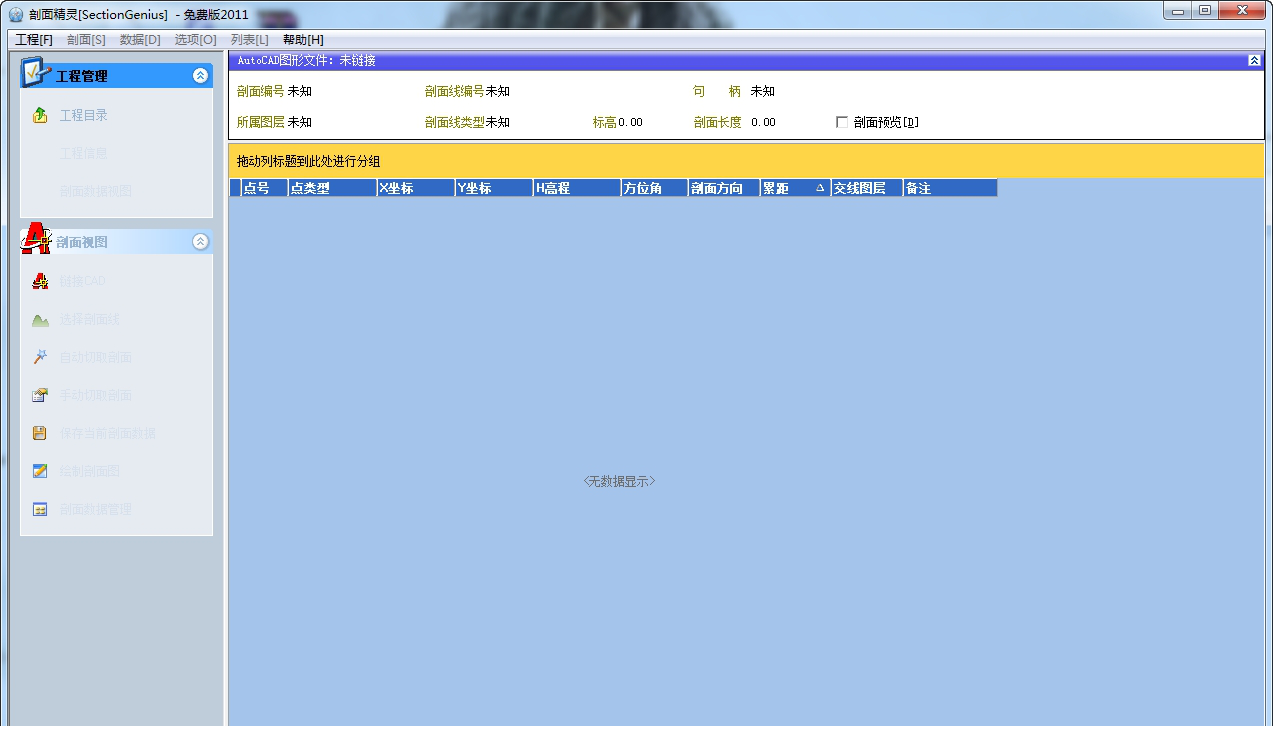Image resolution: width=1273 pixels, height=755 pixels.
Task: Click the 点号 column header
Action: coord(264,187)
